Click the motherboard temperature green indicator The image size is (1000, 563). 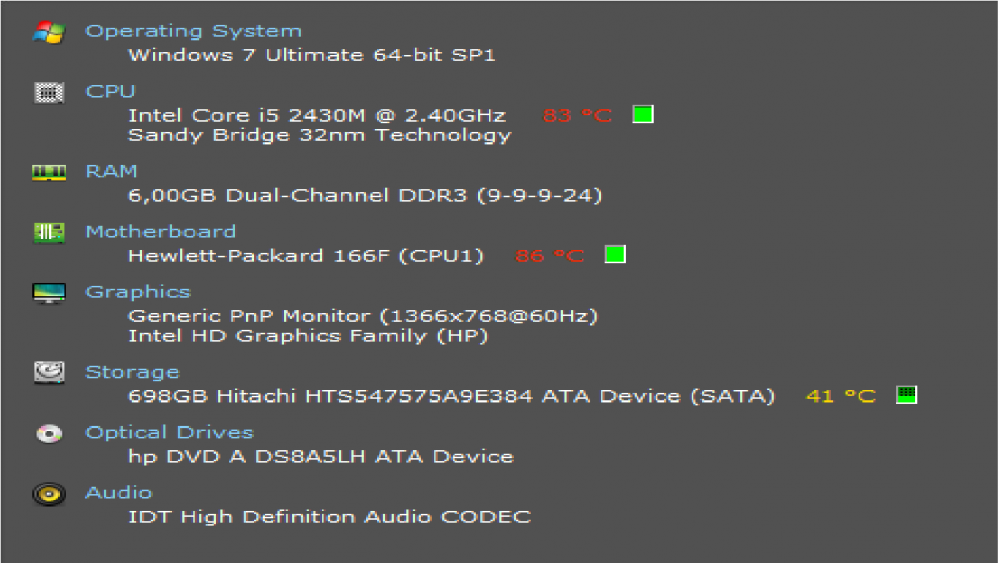615,255
